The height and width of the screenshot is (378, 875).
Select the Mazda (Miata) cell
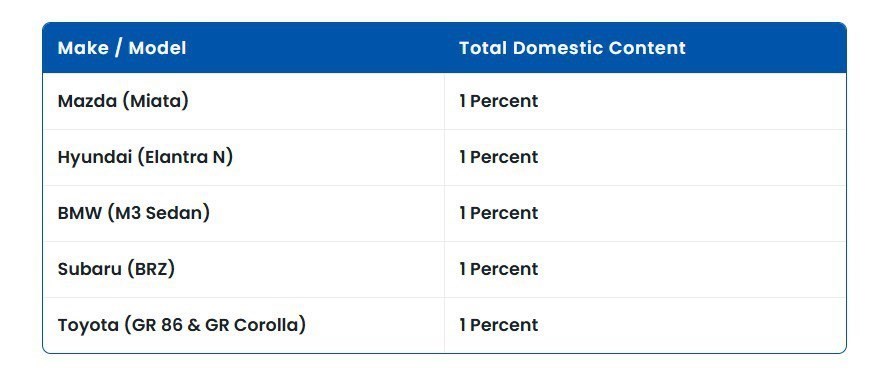243,101
